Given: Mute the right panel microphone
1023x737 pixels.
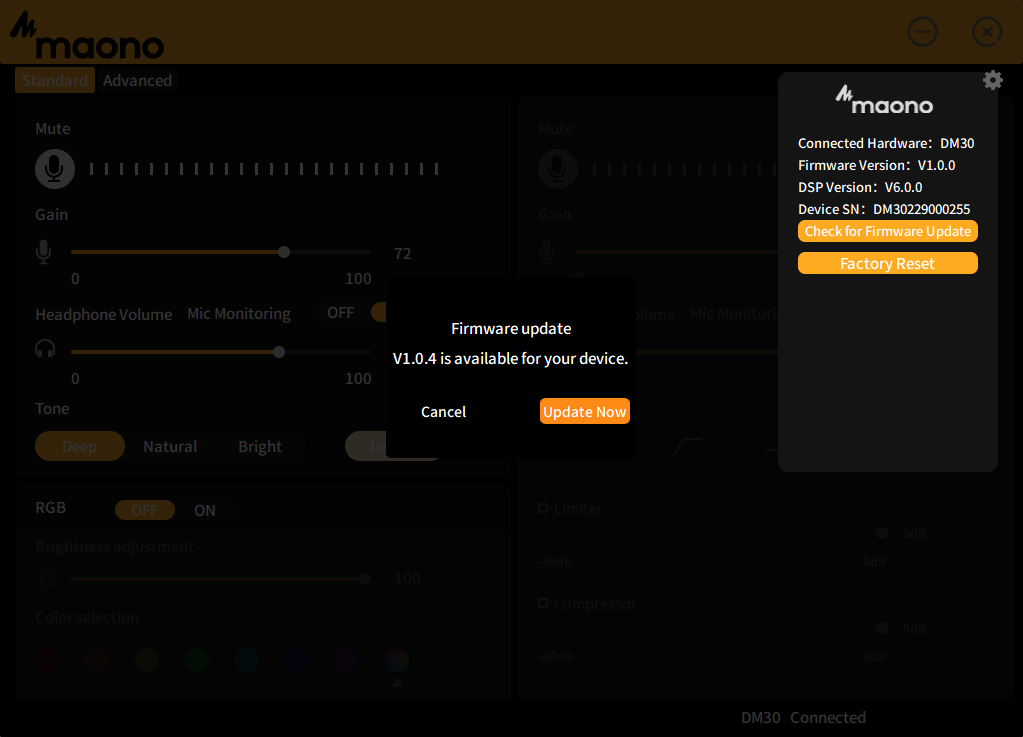Looking at the screenshot, I should pyautogui.click(x=558, y=168).
